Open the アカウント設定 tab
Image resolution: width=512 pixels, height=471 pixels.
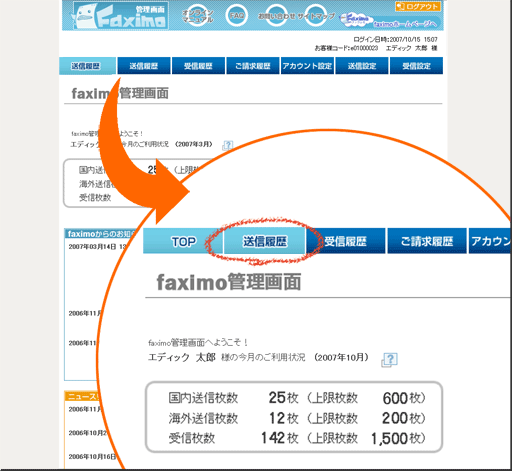pos(307,66)
